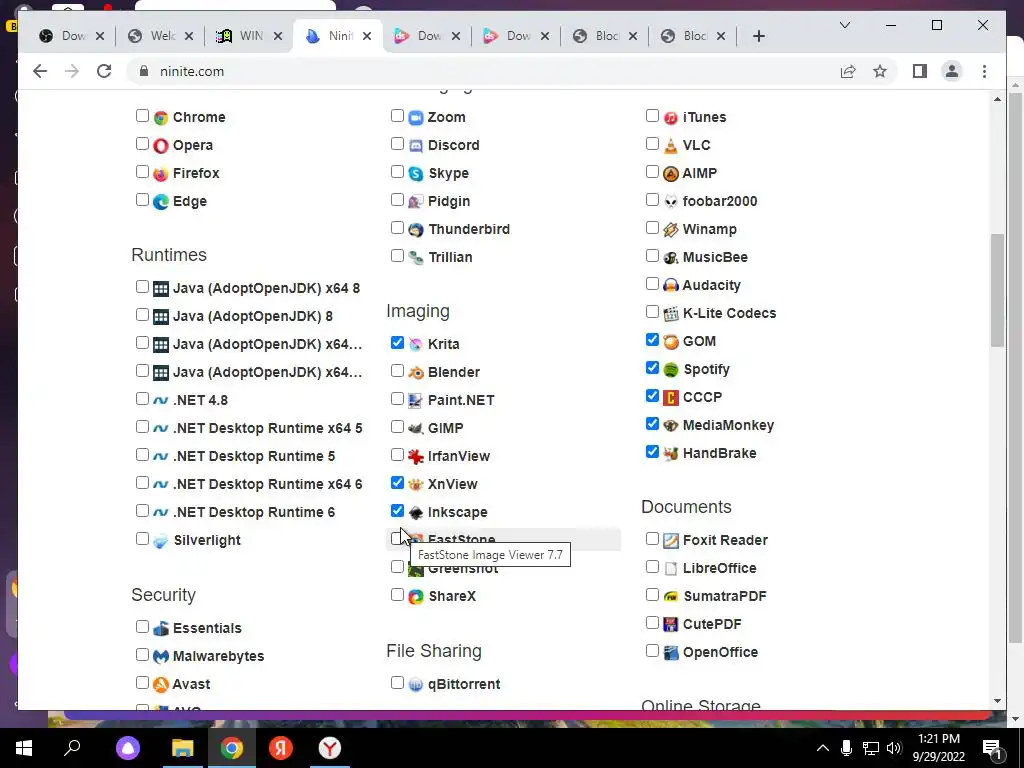Check the .NET 4.8 checkbox
The height and width of the screenshot is (768, 1024).
142,398
